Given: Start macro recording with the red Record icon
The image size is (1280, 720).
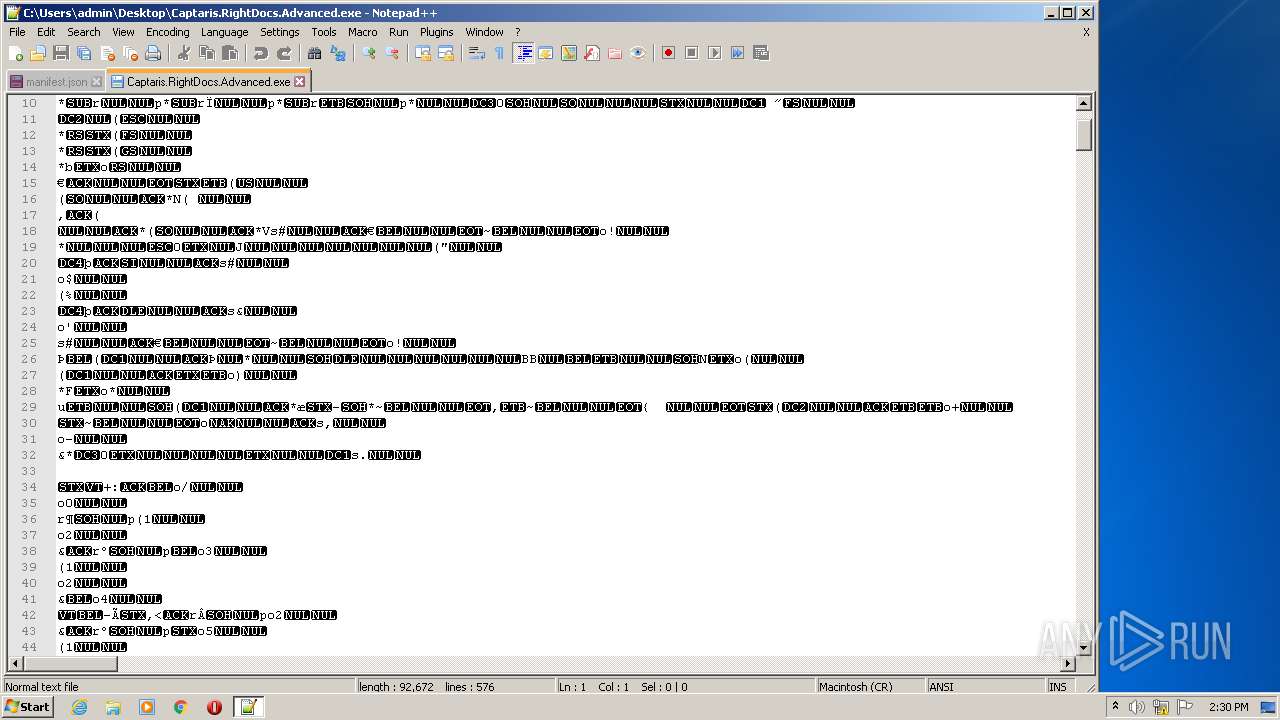Looking at the screenshot, I should 668,53.
